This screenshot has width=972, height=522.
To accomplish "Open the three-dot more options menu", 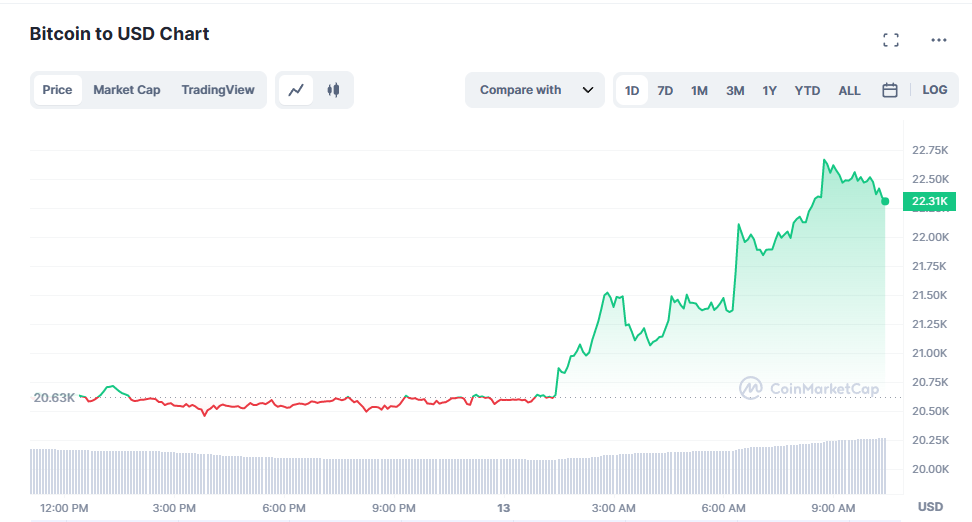I will [x=938, y=40].
